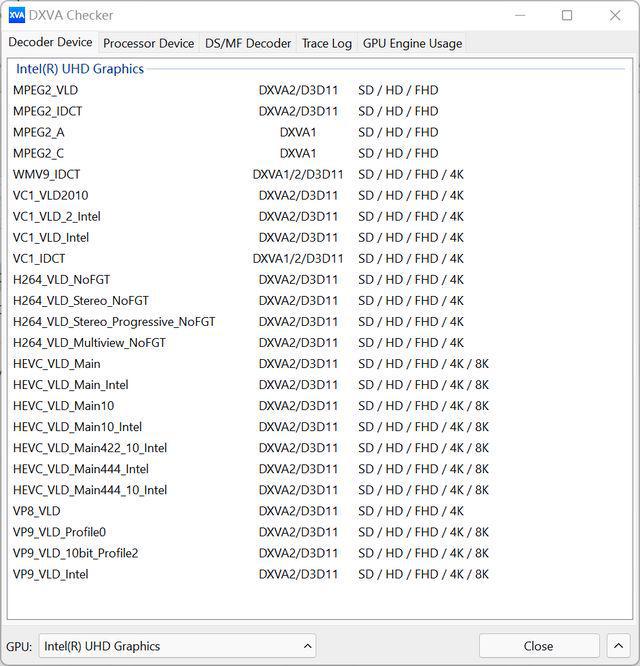
Task: Click the DXVA1/2/D3D11 value for WMV9_IDCT
Action: [x=298, y=175]
